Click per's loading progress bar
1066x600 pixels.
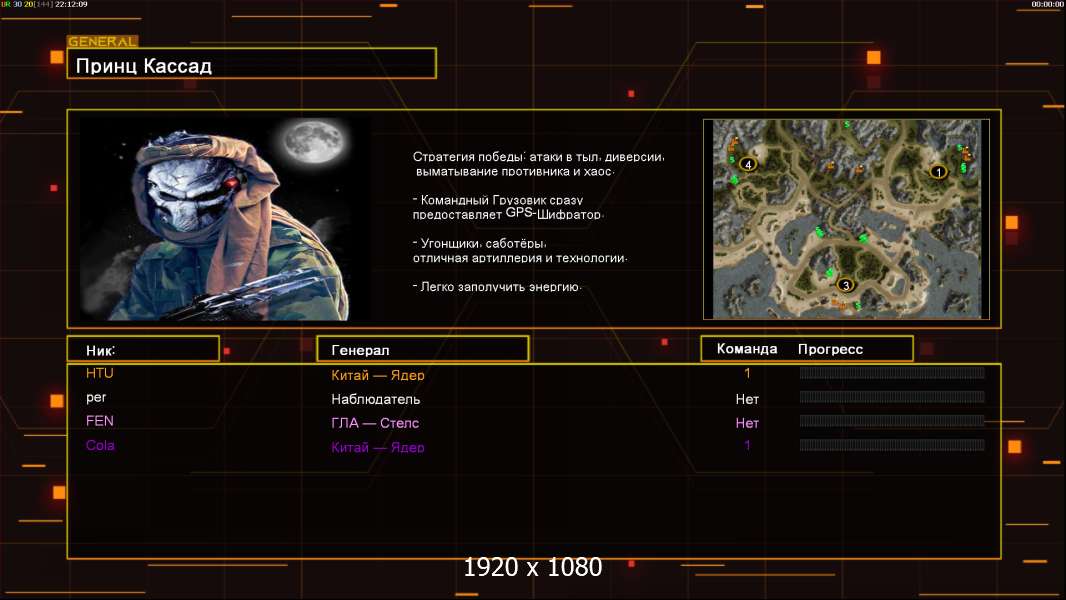(892, 397)
